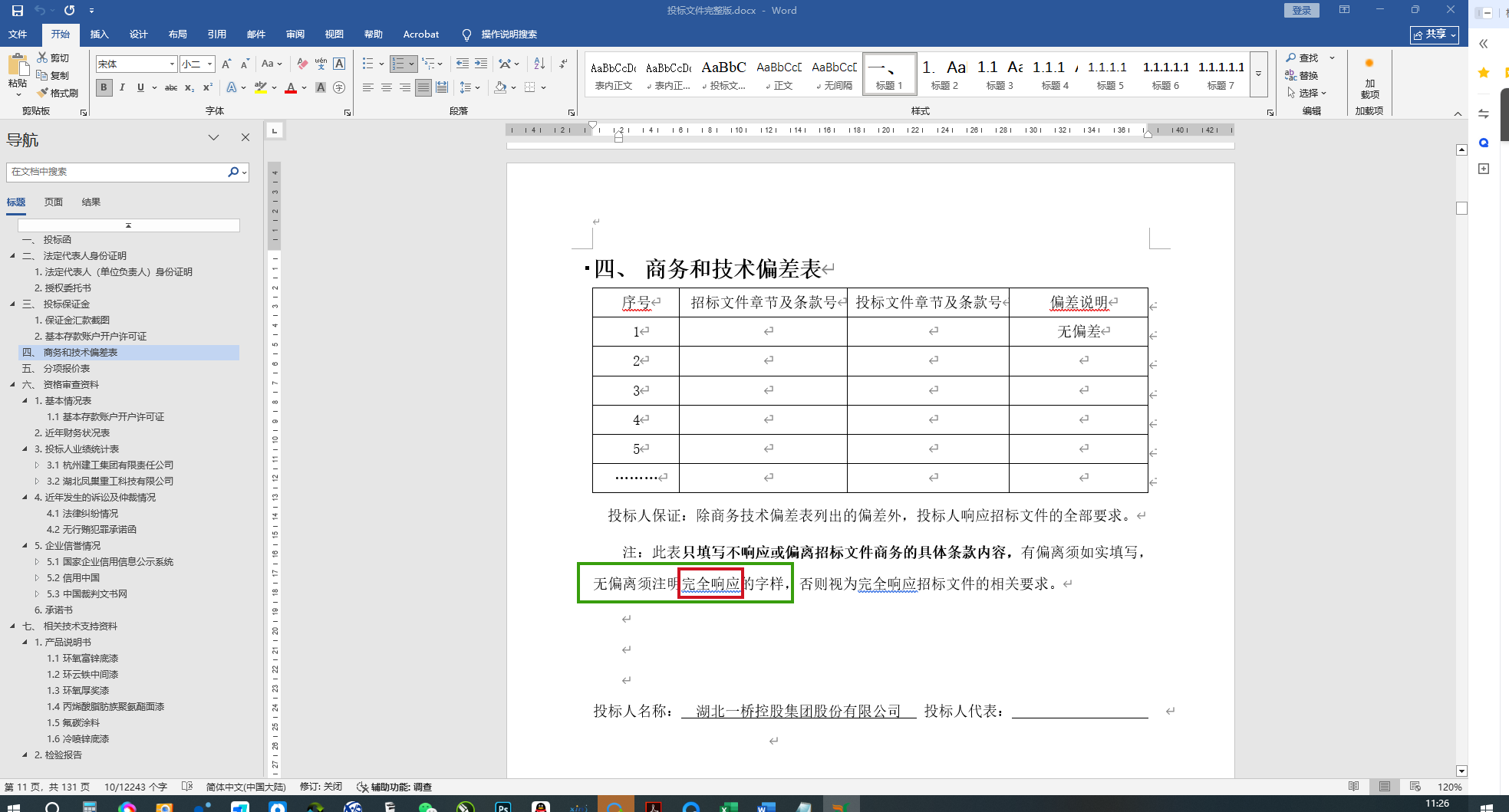This screenshot has width=1509, height=812.
Task: Toggle underline formatting
Action: click(140, 87)
